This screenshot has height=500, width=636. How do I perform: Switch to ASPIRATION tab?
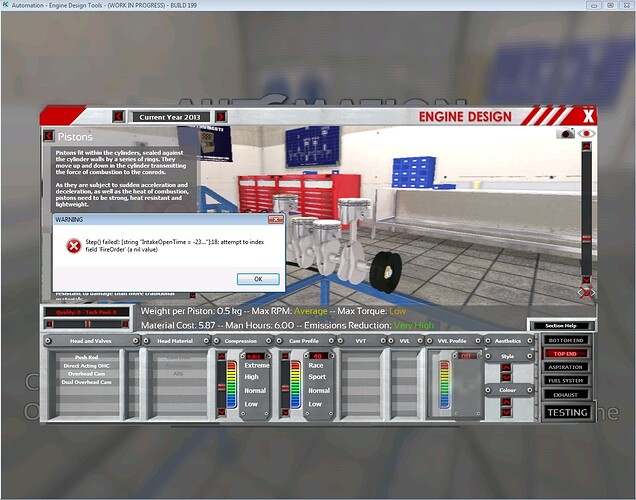click(x=565, y=367)
